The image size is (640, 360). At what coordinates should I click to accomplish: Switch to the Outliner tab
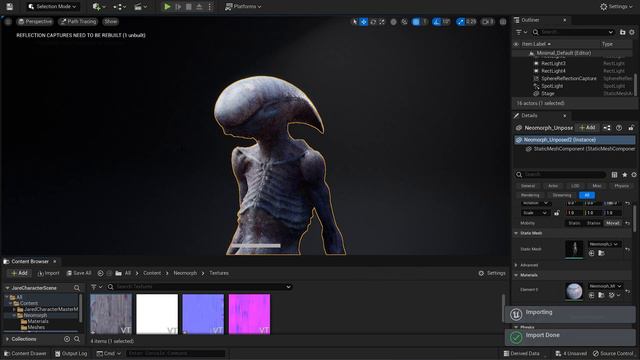pyautogui.click(x=530, y=20)
